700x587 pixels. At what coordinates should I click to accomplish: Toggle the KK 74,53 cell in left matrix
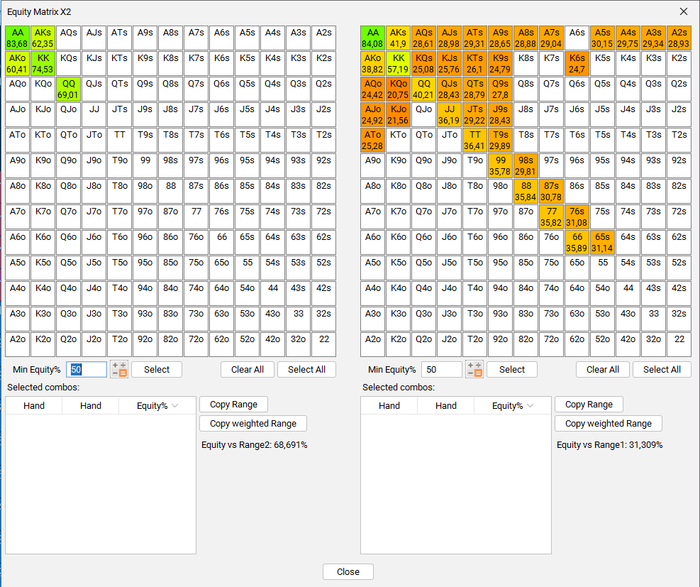click(43, 63)
